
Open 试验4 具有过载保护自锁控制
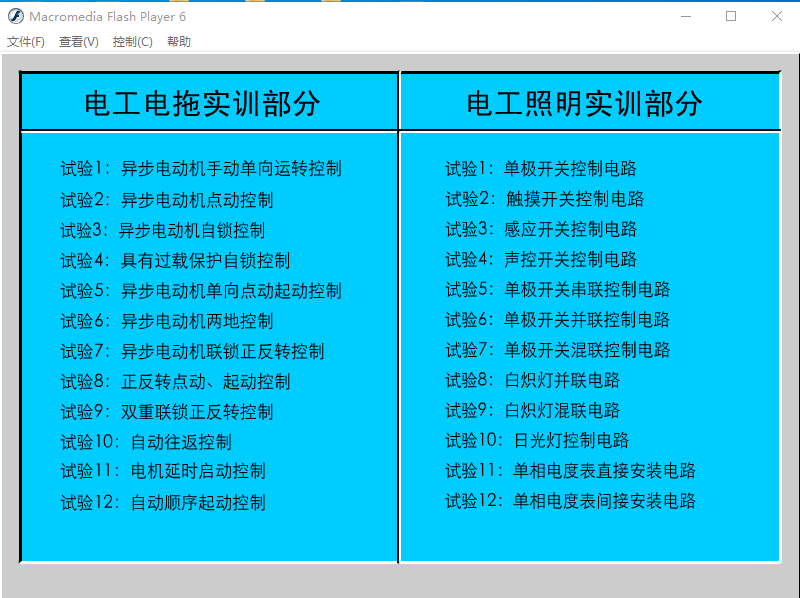[176, 261]
